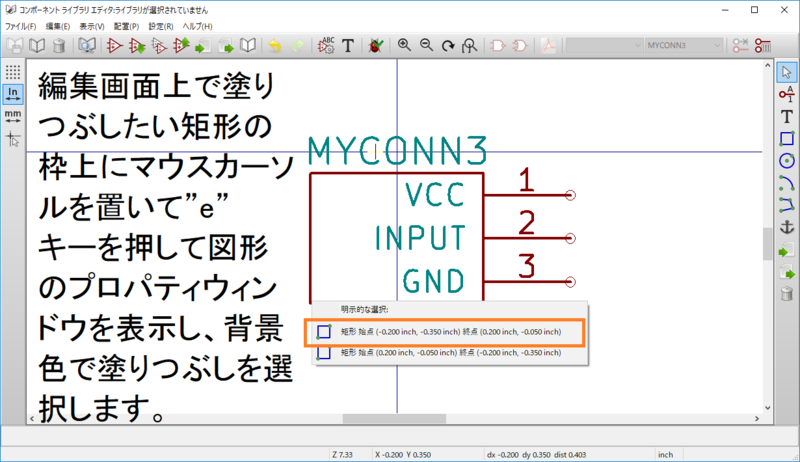Delete component from library trash icon

[59, 46]
